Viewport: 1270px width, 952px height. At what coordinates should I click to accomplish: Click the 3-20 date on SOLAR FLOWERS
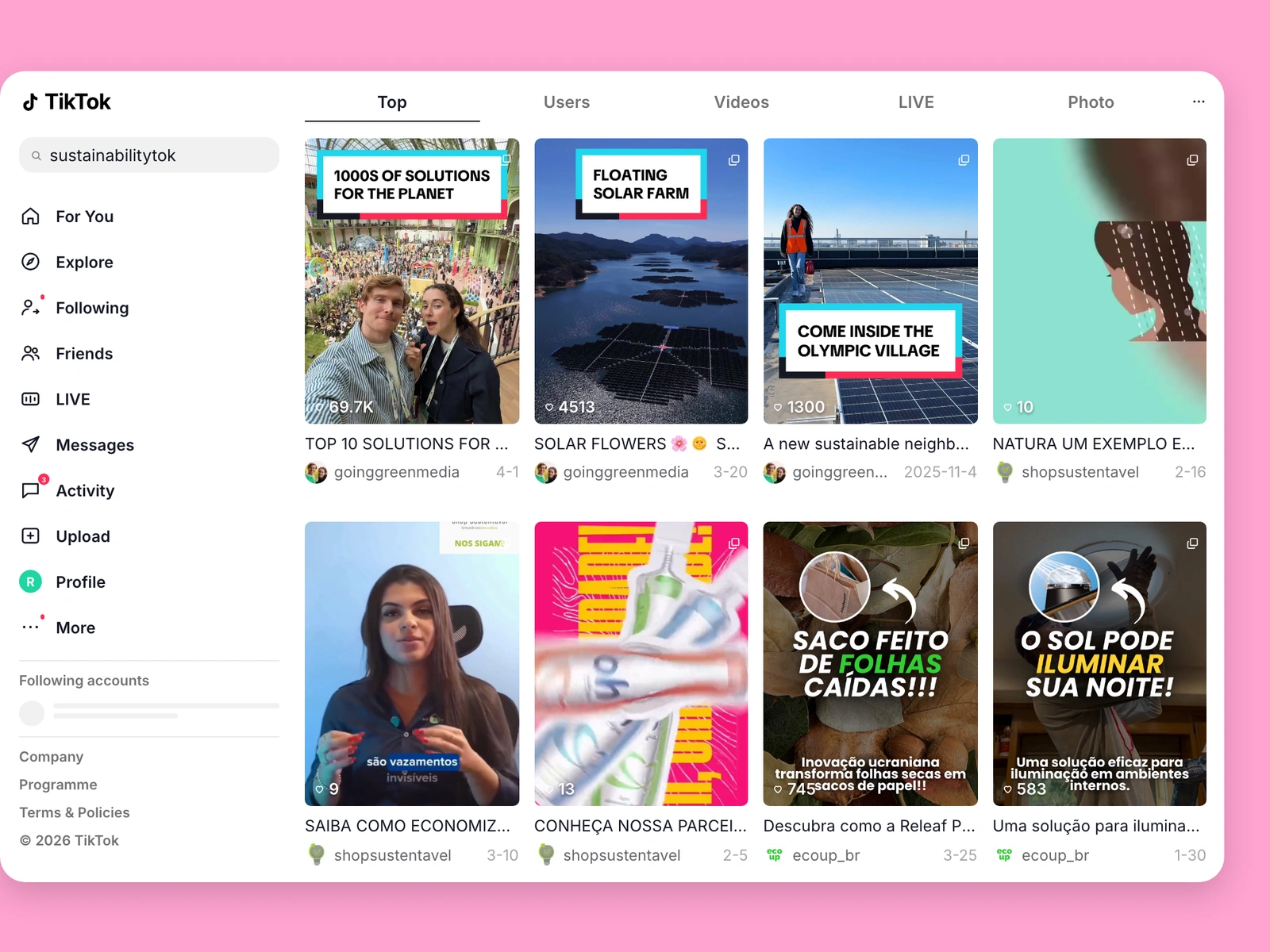tap(730, 472)
